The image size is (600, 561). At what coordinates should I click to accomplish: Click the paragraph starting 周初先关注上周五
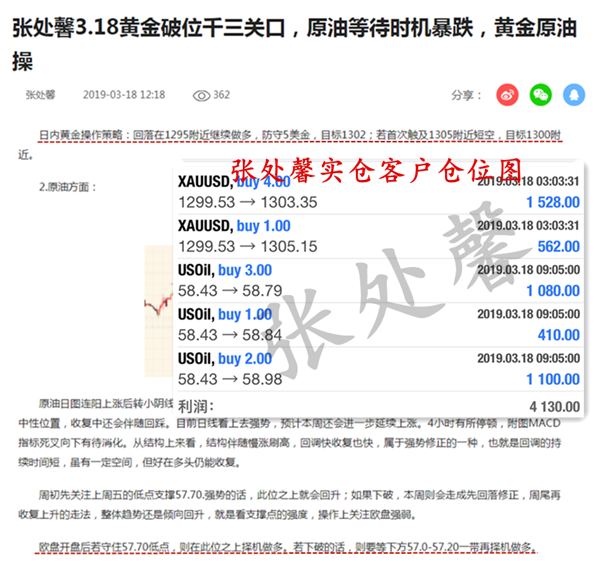[x=289, y=505]
